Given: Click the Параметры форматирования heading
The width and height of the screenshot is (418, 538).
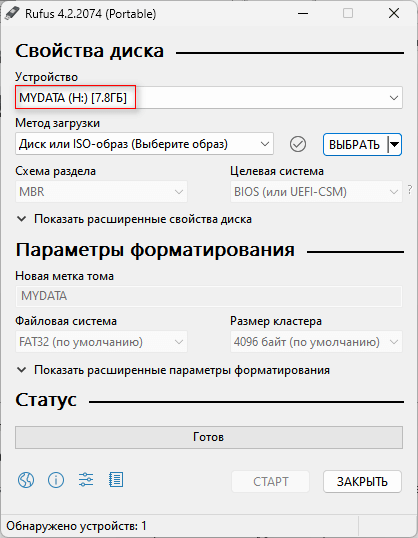Looking at the screenshot, I should 155,249.
